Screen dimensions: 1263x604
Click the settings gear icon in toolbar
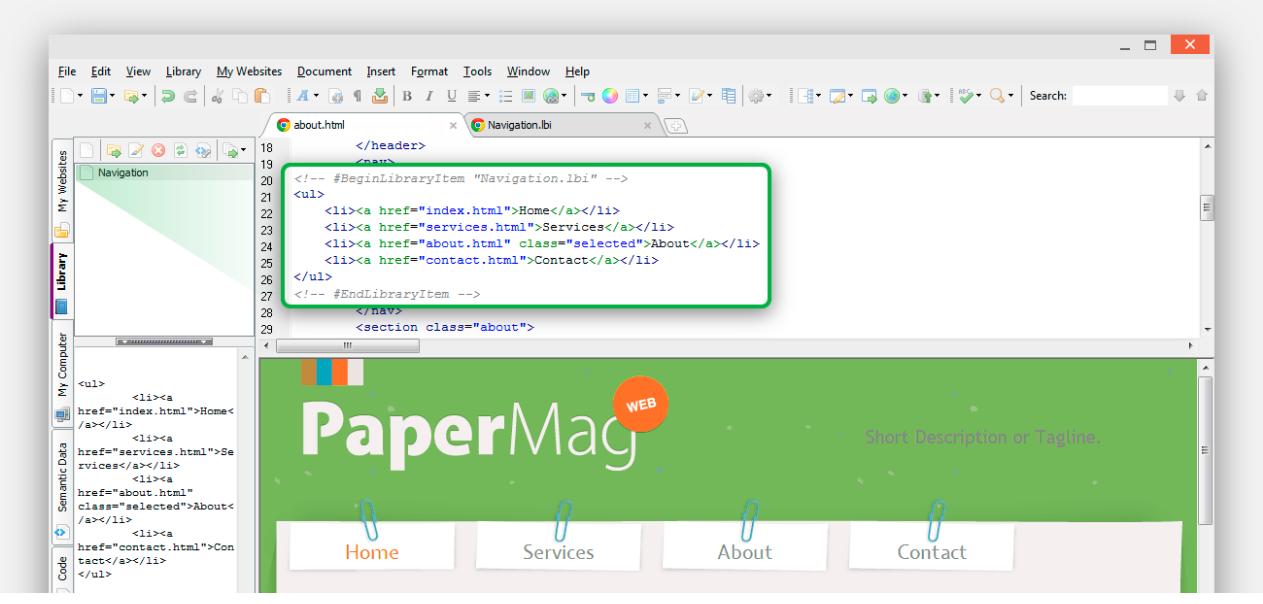tap(755, 96)
